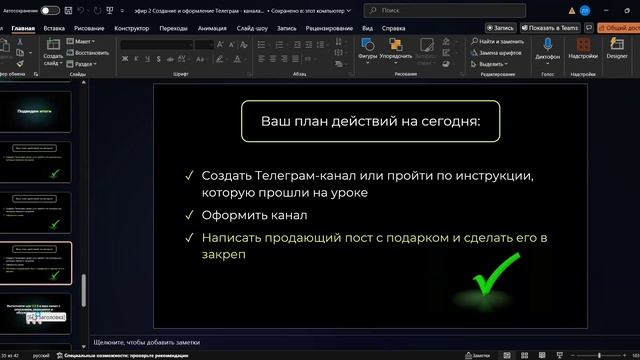Screen dimensions: 640x360
Task: Toggle the Автосохранение switch
Action: (50, 11)
